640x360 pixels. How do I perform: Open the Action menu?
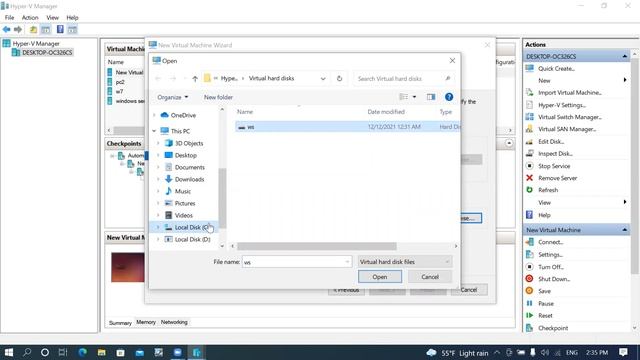pyautogui.click(x=30, y=18)
